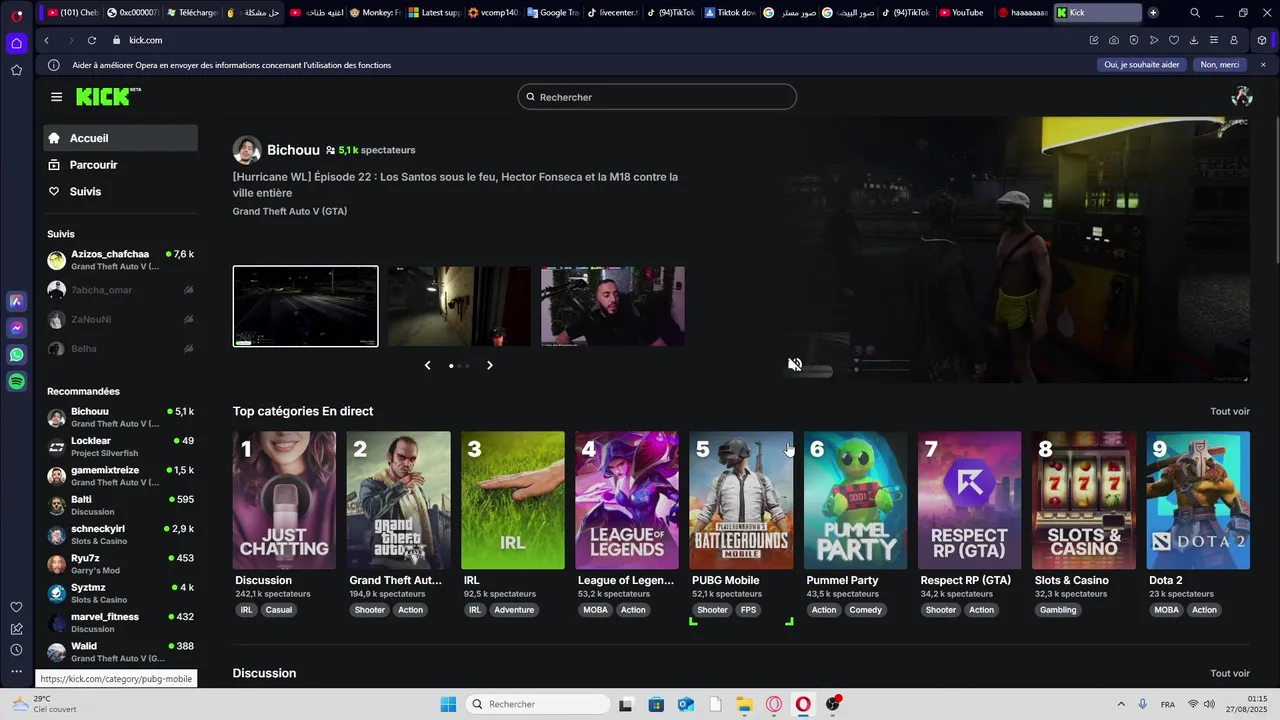
Task: Open Opera downloads icon
Action: tap(1194, 40)
